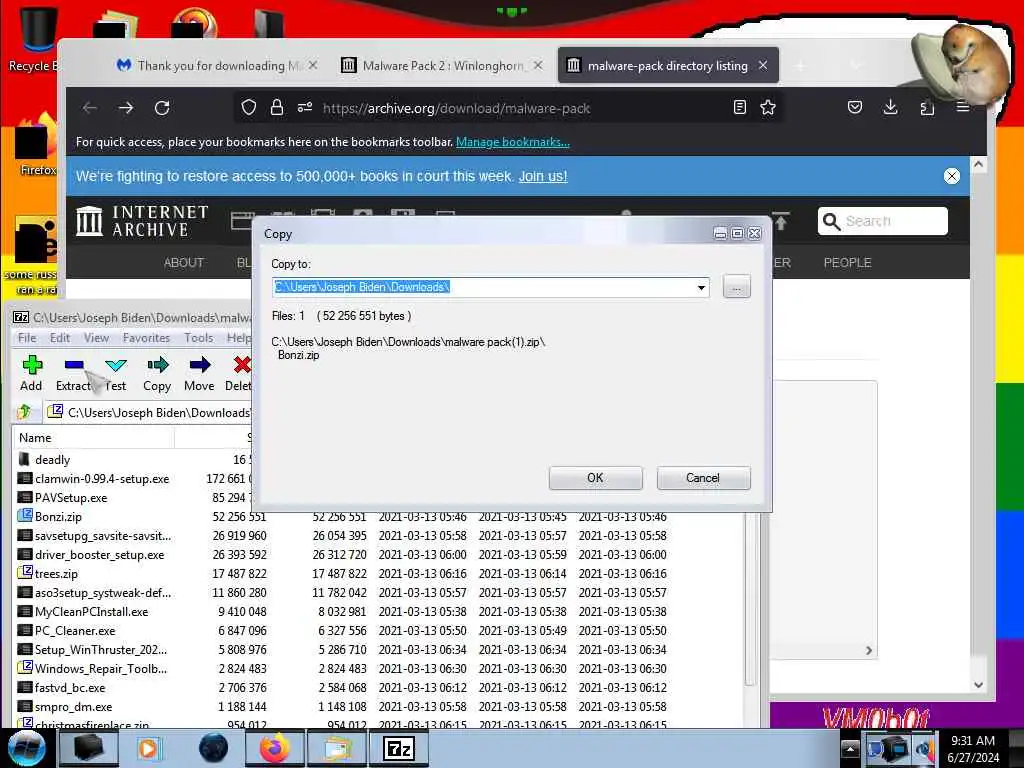Select the deadly folder in 7-Zip
Screen dimensions: 1024x768
click(x=52, y=460)
